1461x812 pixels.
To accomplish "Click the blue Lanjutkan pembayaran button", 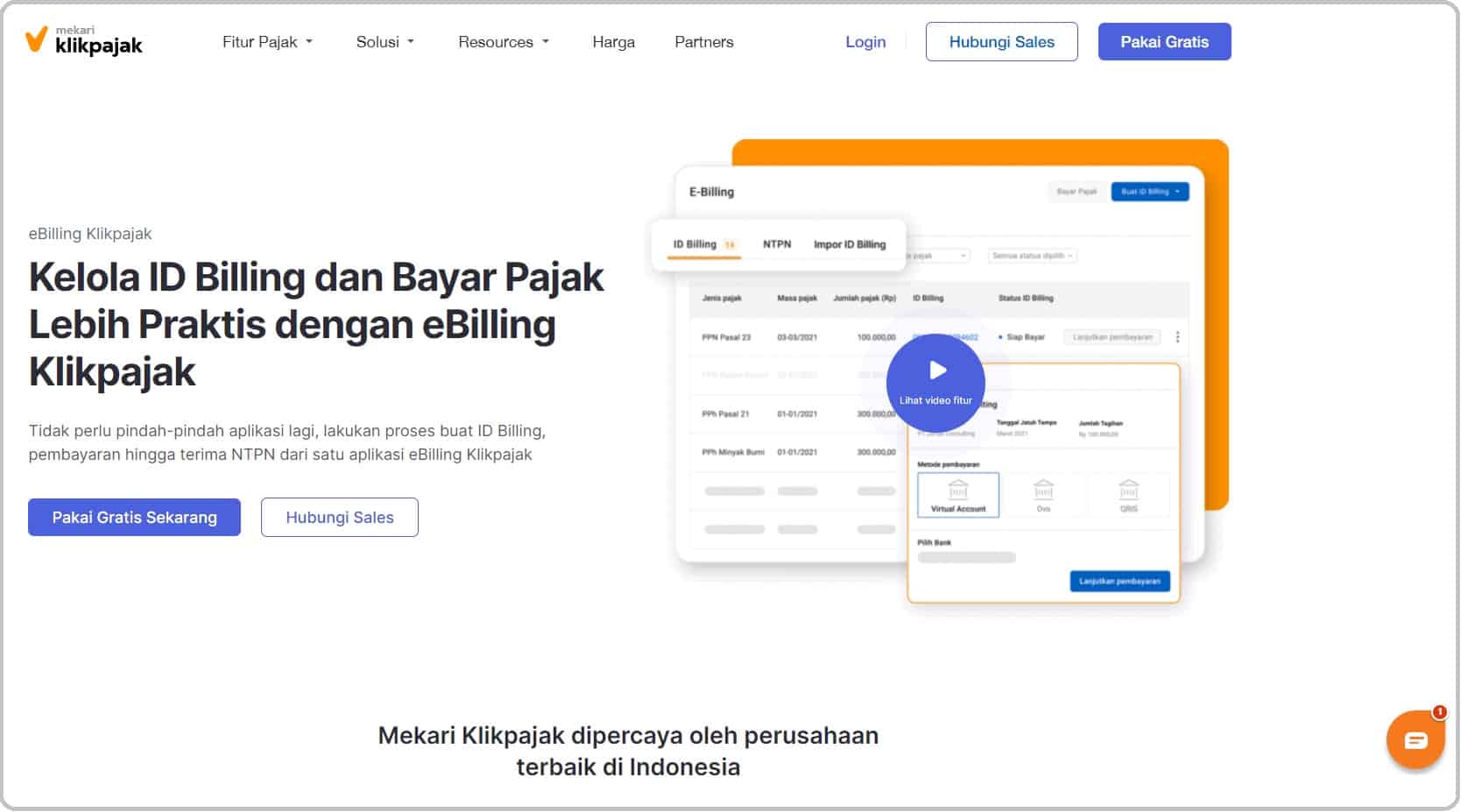I will pos(1119,581).
